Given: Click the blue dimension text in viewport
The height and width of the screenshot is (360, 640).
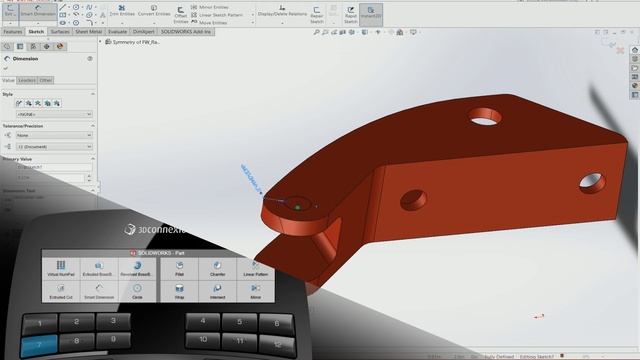Looking at the screenshot, I should pyautogui.click(x=251, y=178).
